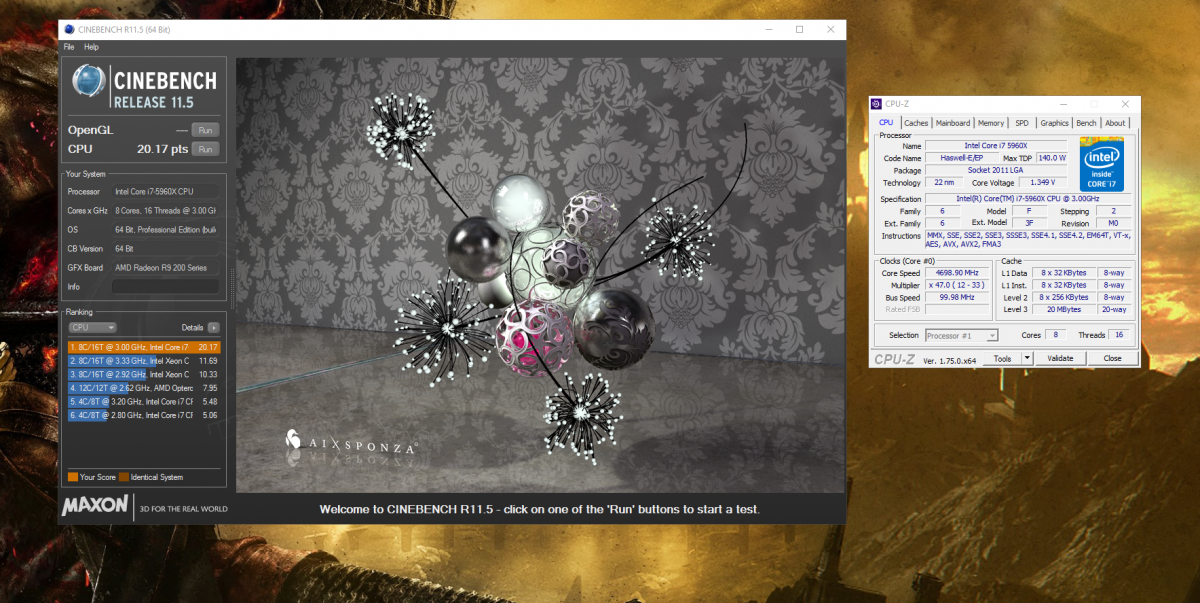Switch to the Caches tab in CPU-Z
1200x603 pixels.
click(x=916, y=123)
